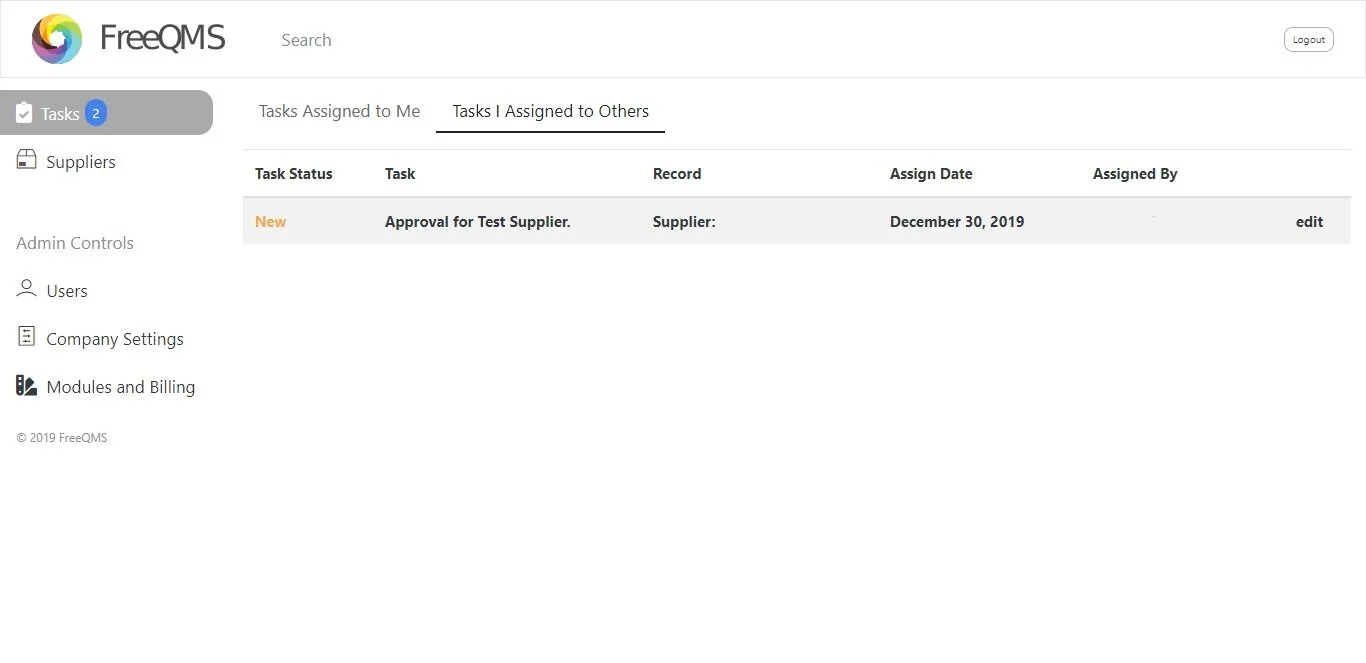Viewport: 1366px width, 663px height.
Task: Click the Supplier: record cell
Action: coord(684,222)
